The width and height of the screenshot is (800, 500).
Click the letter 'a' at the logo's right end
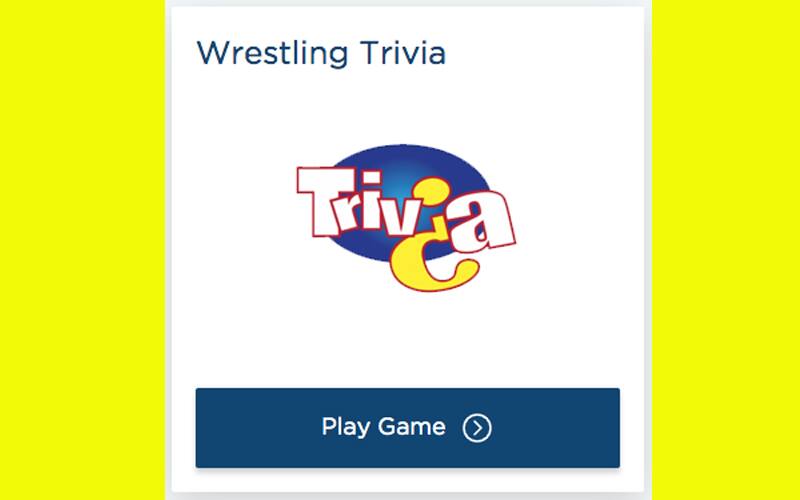tap(490, 221)
